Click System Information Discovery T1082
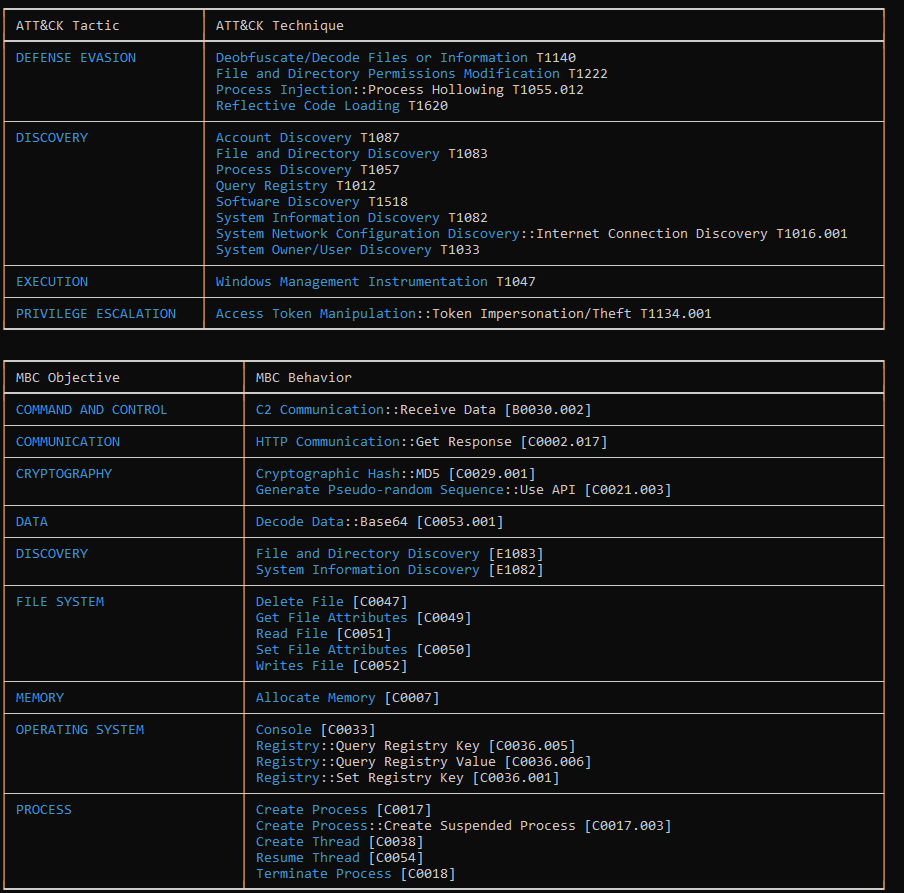The image size is (904, 893). [x=327, y=218]
